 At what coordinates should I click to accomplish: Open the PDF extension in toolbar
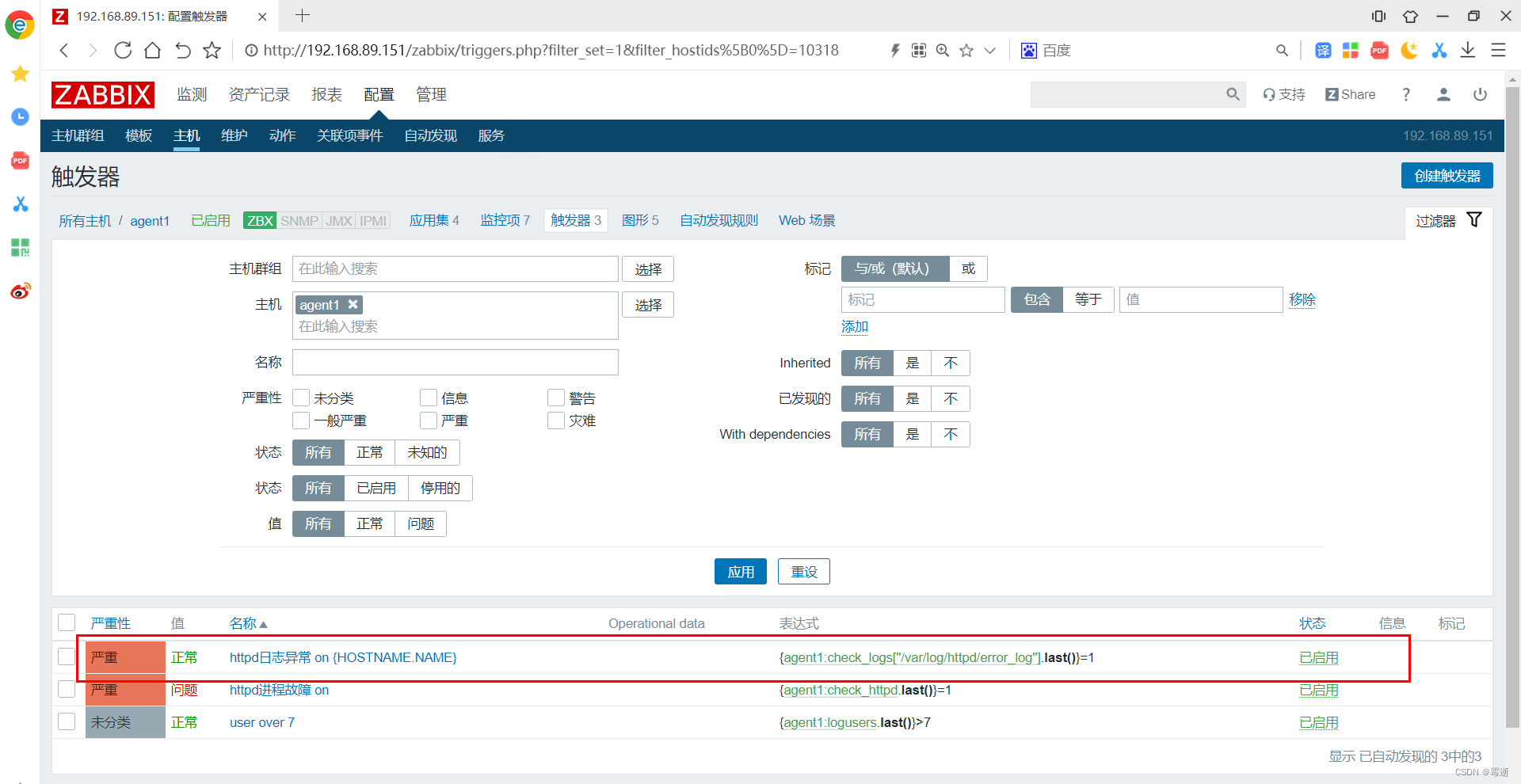coord(1379,51)
